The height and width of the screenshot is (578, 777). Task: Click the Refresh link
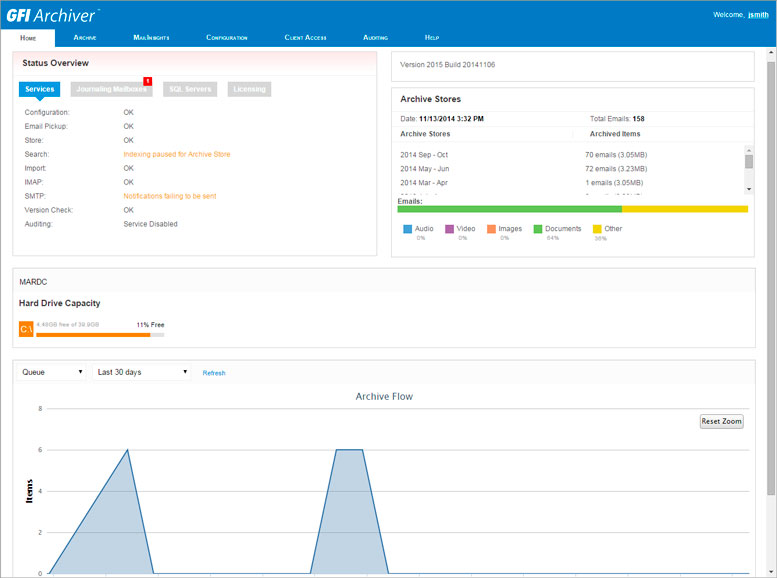coord(214,373)
